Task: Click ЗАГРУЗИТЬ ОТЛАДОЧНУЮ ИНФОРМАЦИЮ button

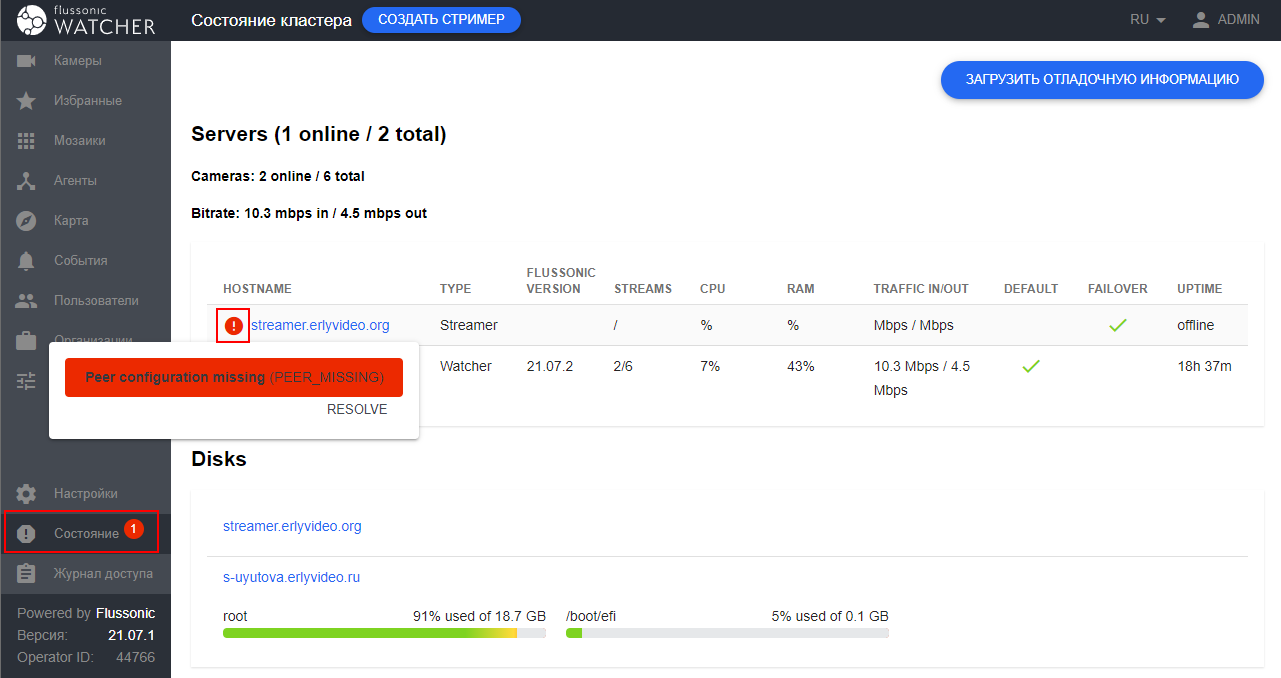Action: coord(1101,80)
